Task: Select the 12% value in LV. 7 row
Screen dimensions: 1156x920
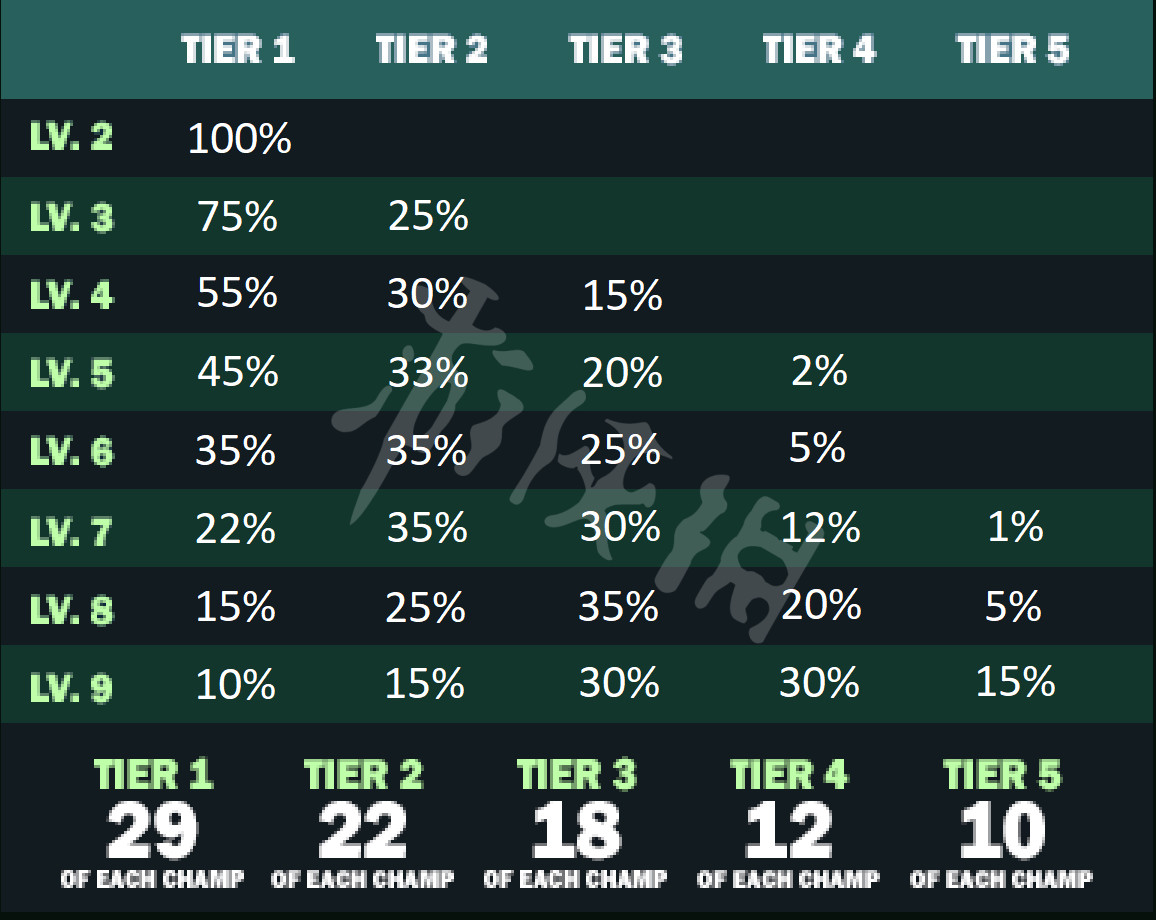Action: pos(820,527)
